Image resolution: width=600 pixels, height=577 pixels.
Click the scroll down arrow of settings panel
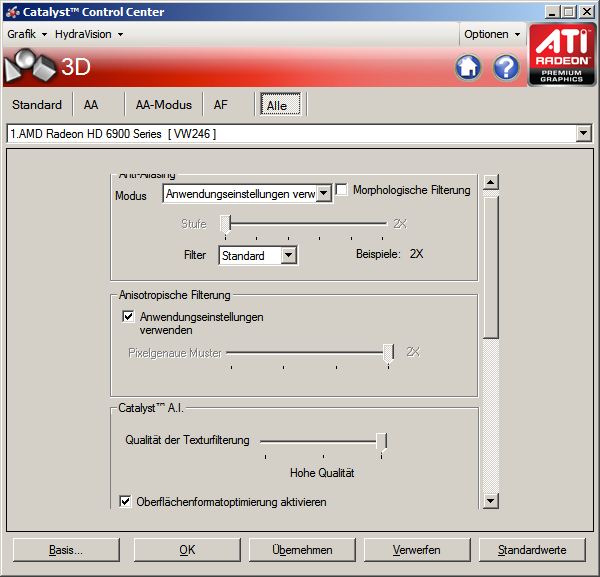click(x=491, y=500)
